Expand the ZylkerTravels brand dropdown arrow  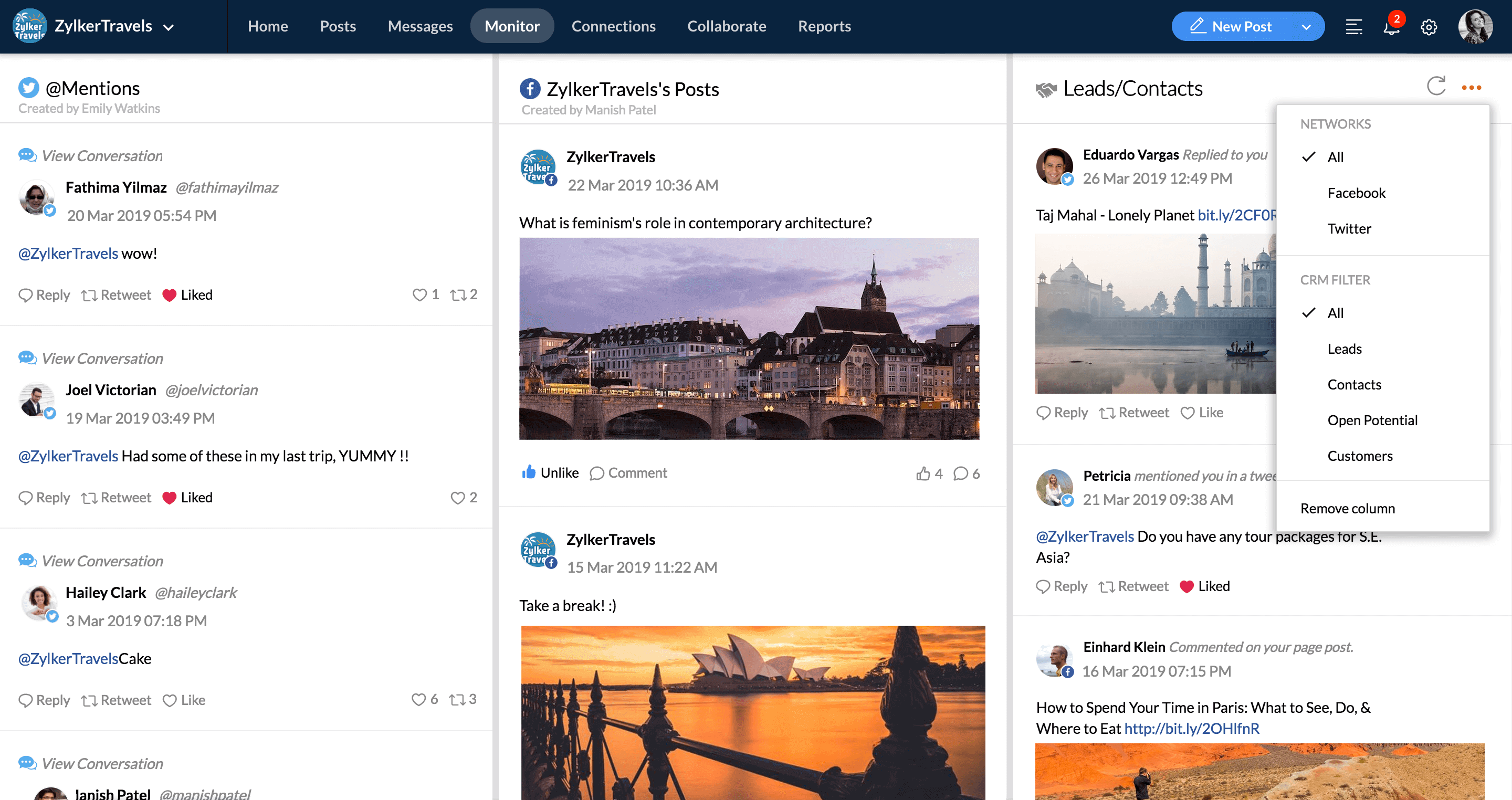(169, 27)
